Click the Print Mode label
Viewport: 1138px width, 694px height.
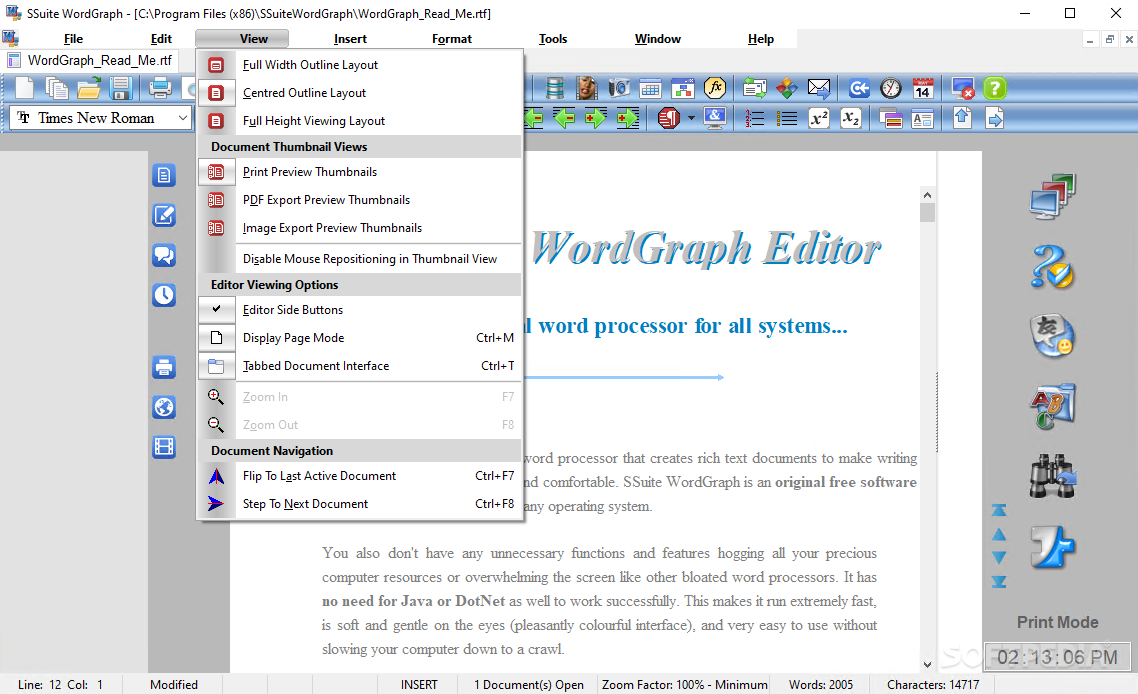point(1057,622)
